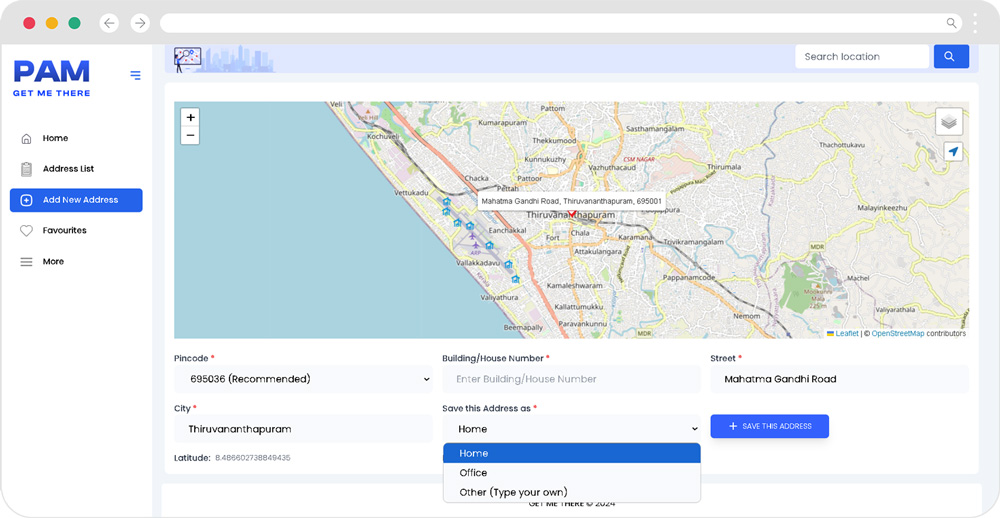Click the Latitude value 8.486602738849435
Viewport: 1000px width, 518px height.
[x=253, y=458]
